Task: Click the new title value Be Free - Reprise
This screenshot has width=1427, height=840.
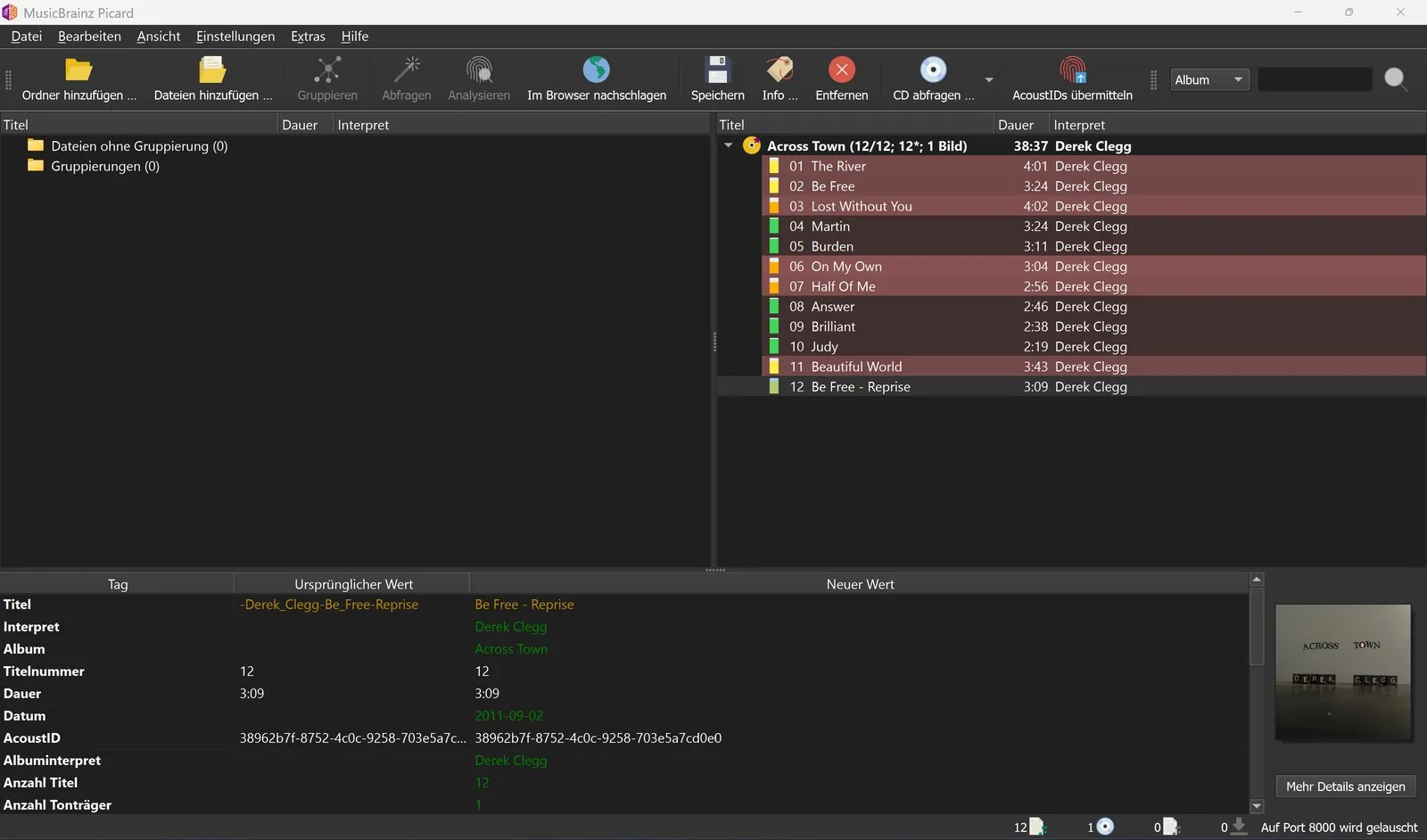Action: point(524,605)
